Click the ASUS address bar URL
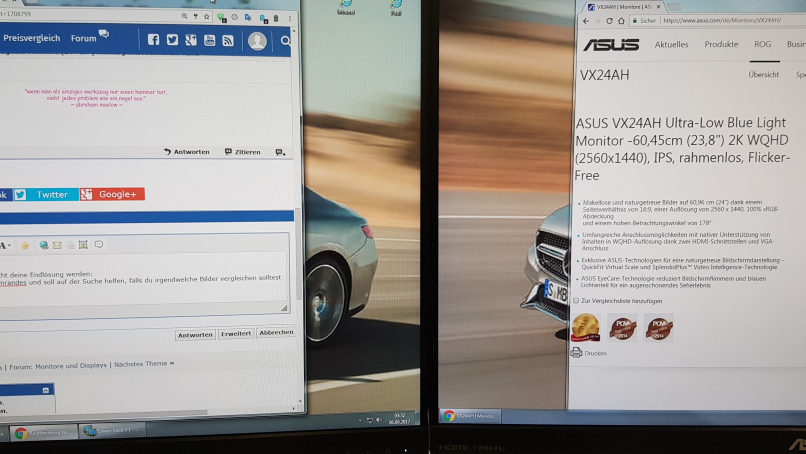This screenshot has height=454, width=806. point(722,21)
